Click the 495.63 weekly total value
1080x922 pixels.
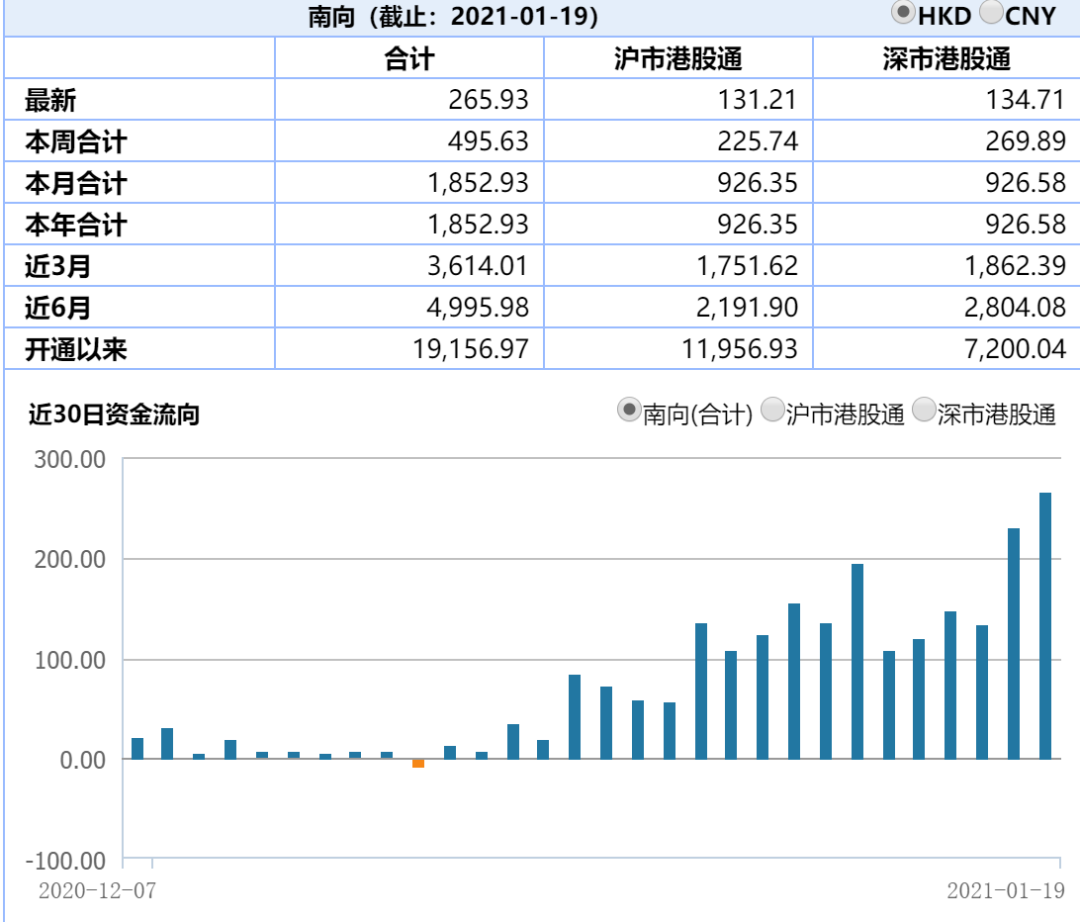click(488, 141)
